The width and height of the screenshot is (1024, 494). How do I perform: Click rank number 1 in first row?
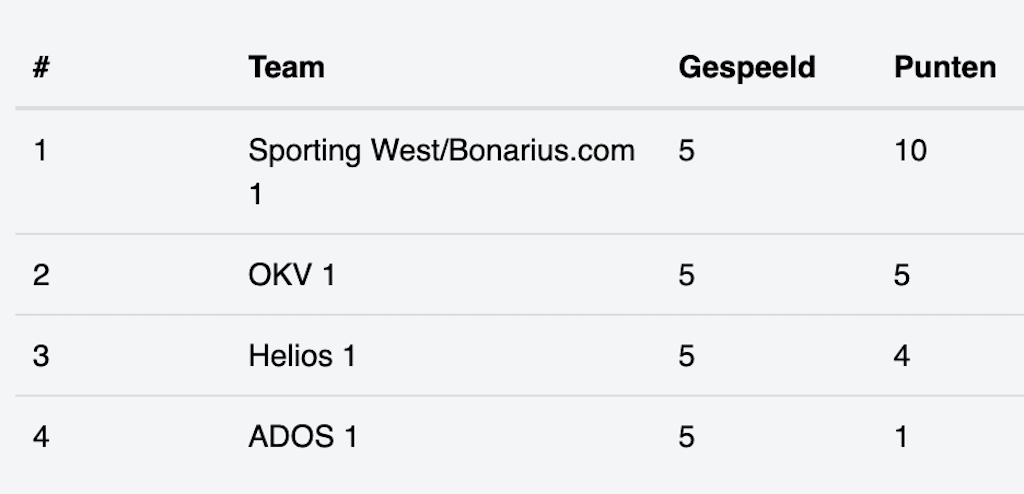click(x=40, y=152)
